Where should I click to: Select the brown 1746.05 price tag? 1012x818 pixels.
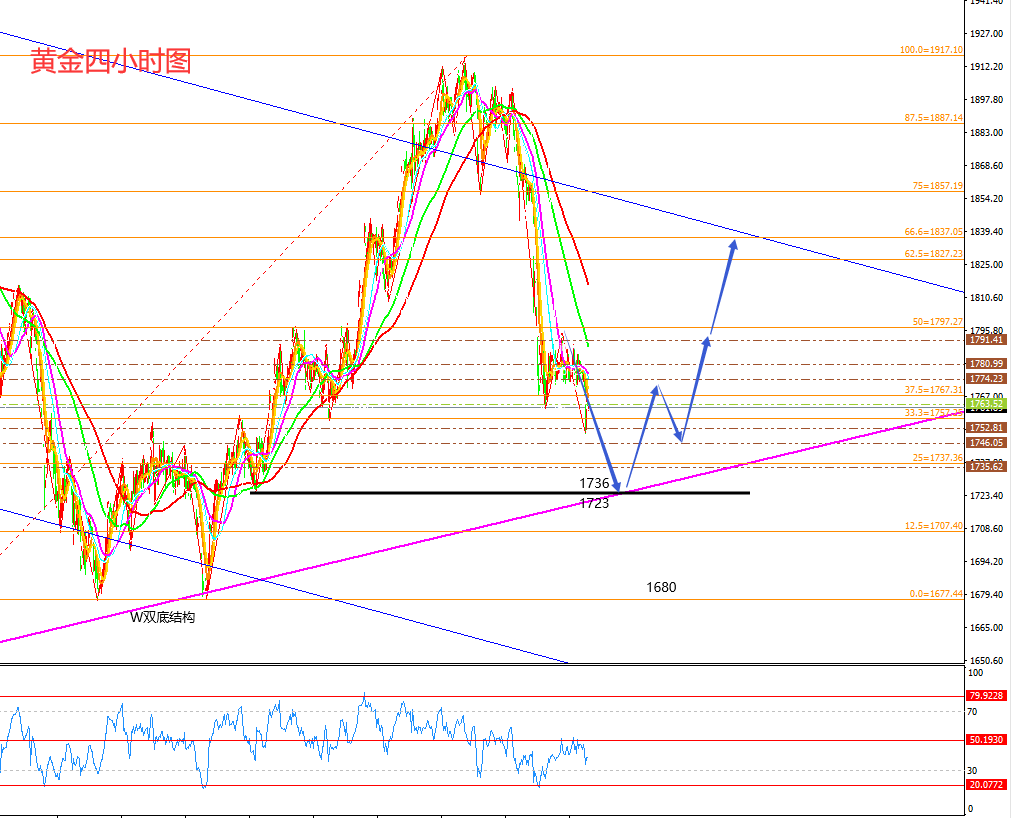(985, 442)
